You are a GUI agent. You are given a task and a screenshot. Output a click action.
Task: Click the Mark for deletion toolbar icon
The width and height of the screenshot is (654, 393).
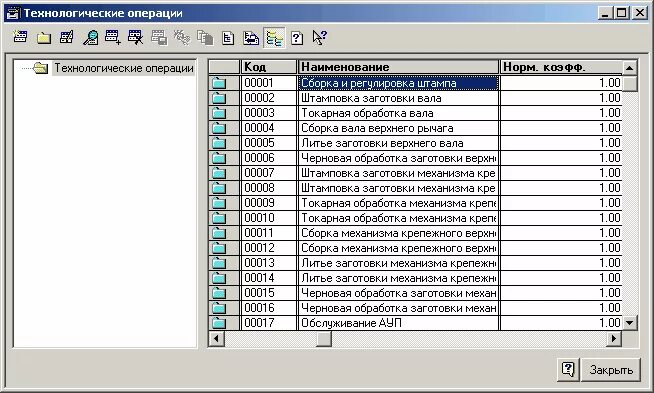pyautogui.click(x=136, y=38)
